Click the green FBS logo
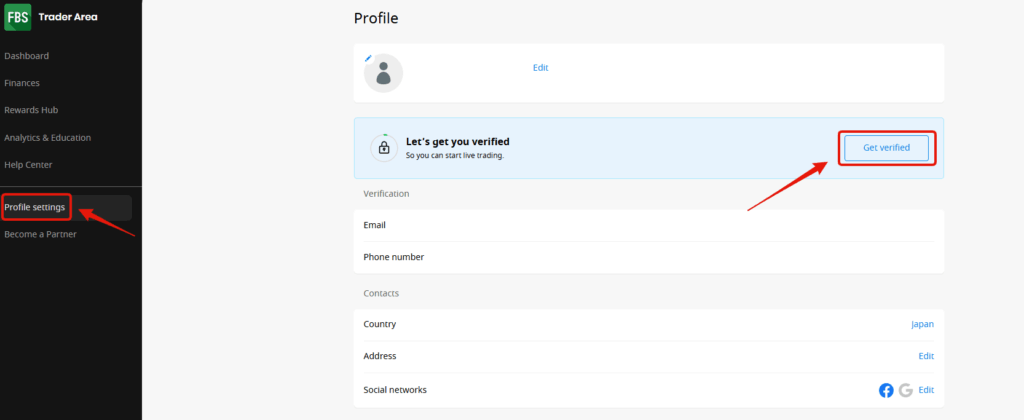The image size is (1024, 420). tap(17, 17)
